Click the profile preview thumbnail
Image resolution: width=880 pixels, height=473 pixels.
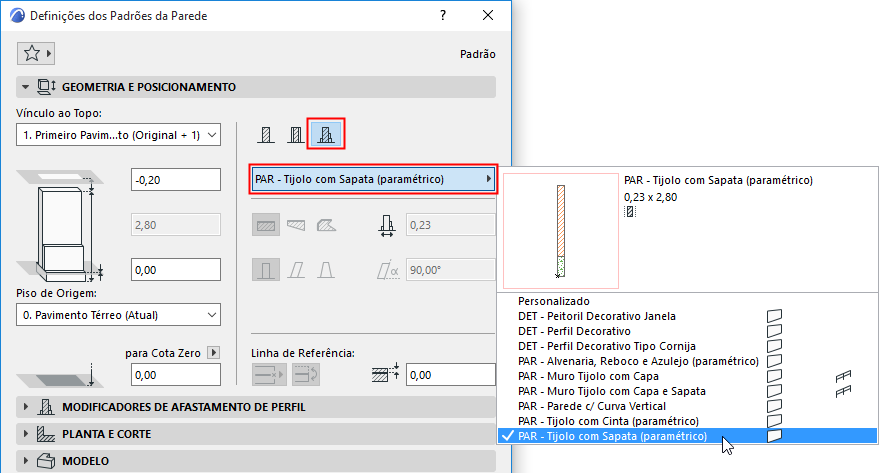point(561,231)
